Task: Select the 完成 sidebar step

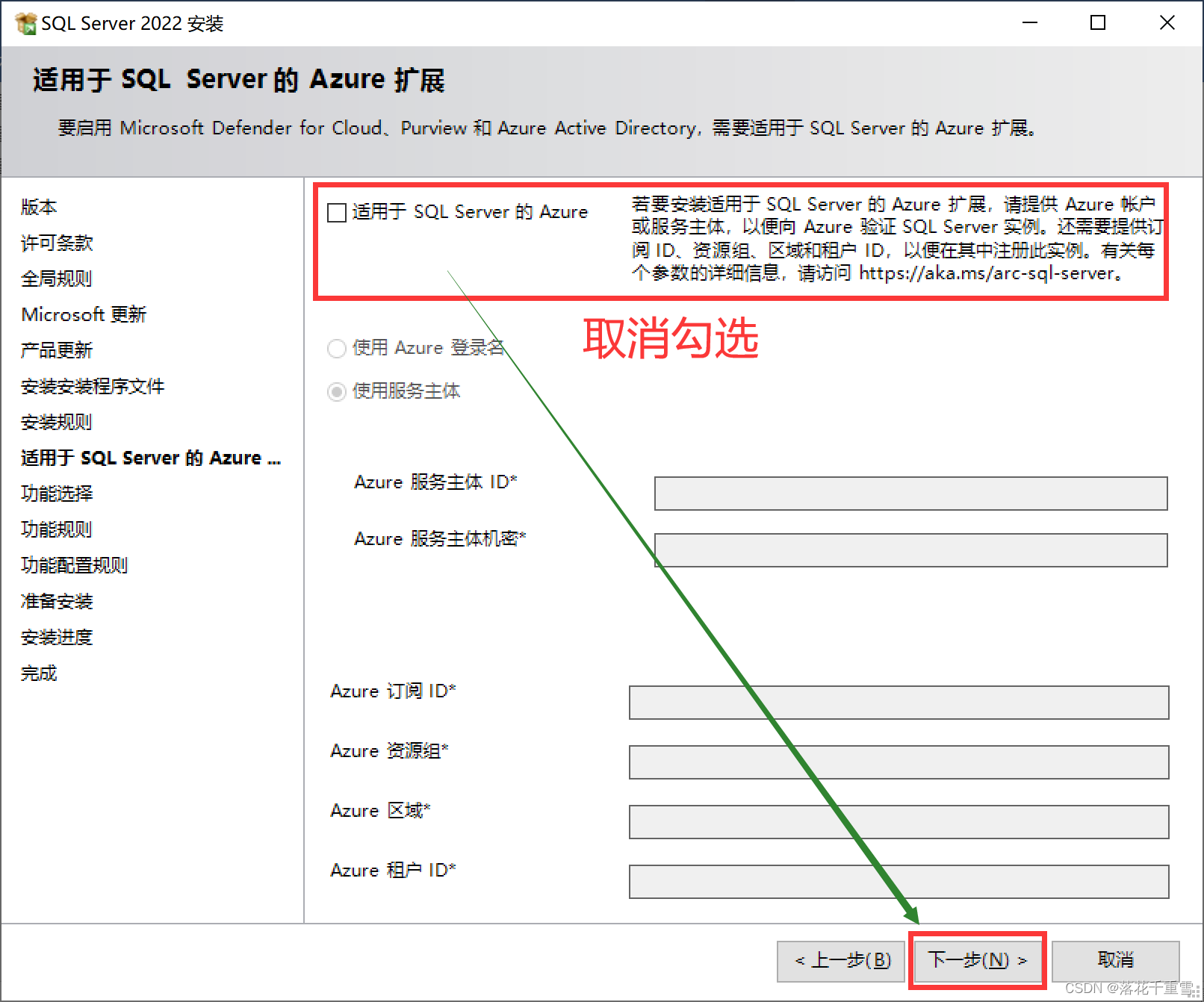Action: pos(39,673)
